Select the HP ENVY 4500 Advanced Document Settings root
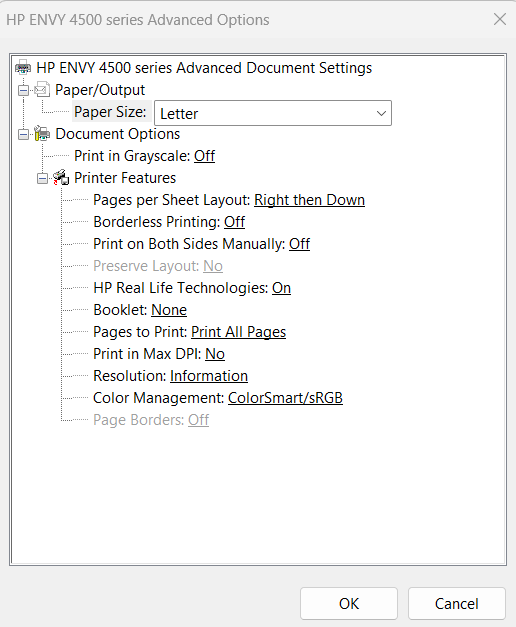The image size is (516, 627). pyautogui.click(x=204, y=68)
